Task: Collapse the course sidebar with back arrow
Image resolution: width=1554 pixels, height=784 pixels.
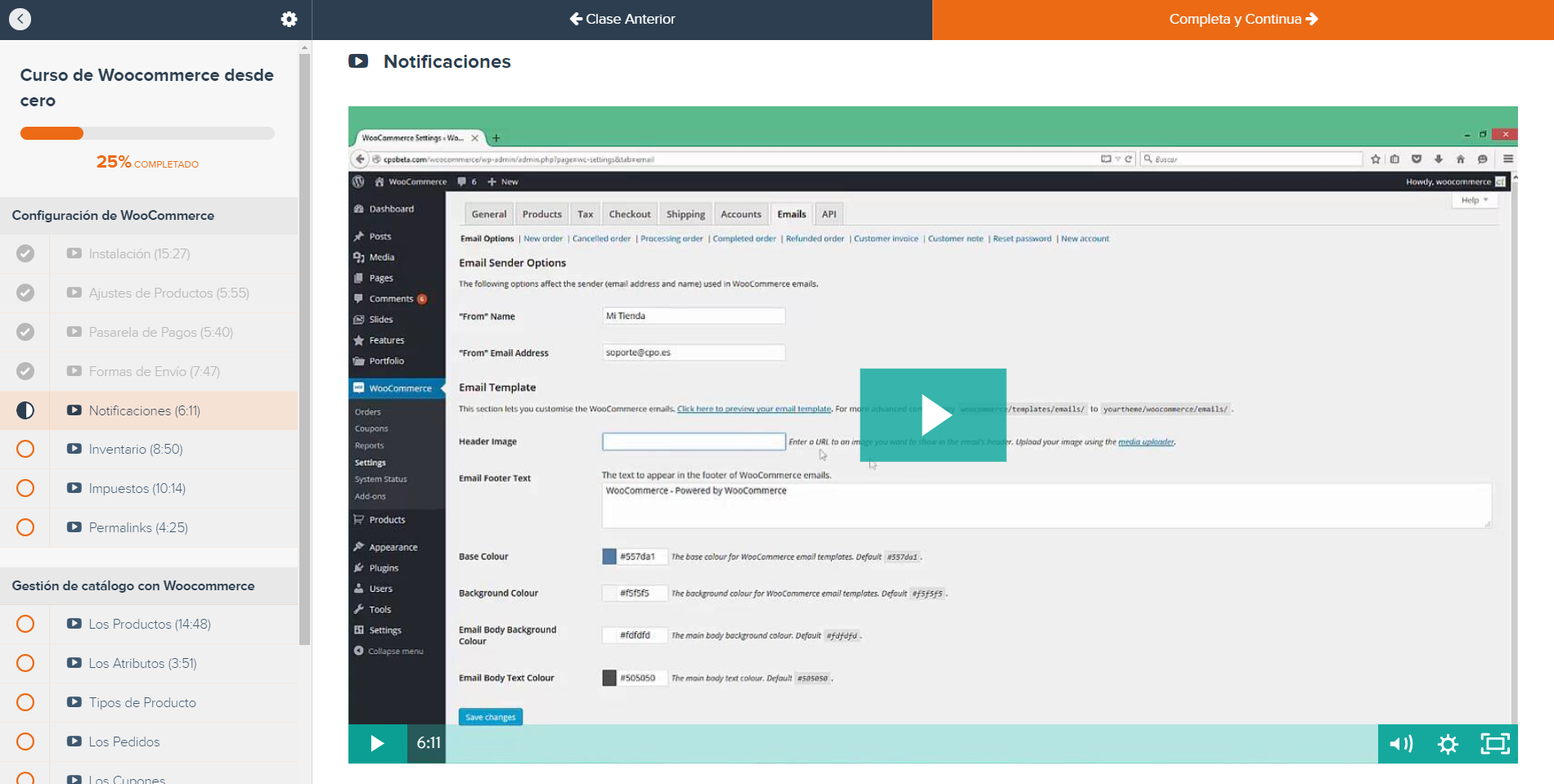Action: click(x=20, y=19)
